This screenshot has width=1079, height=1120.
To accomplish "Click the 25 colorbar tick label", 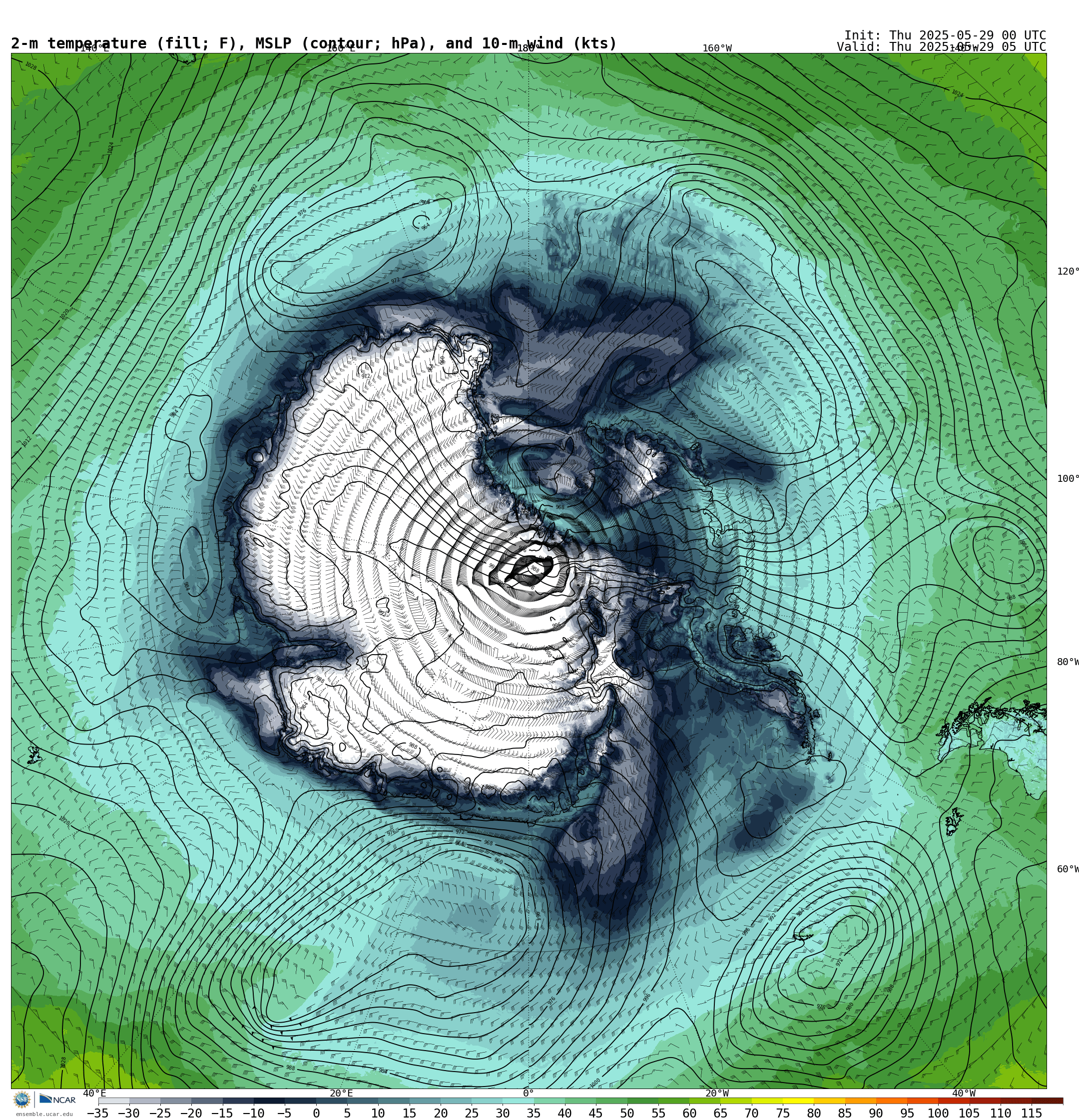I will coord(472,1113).
